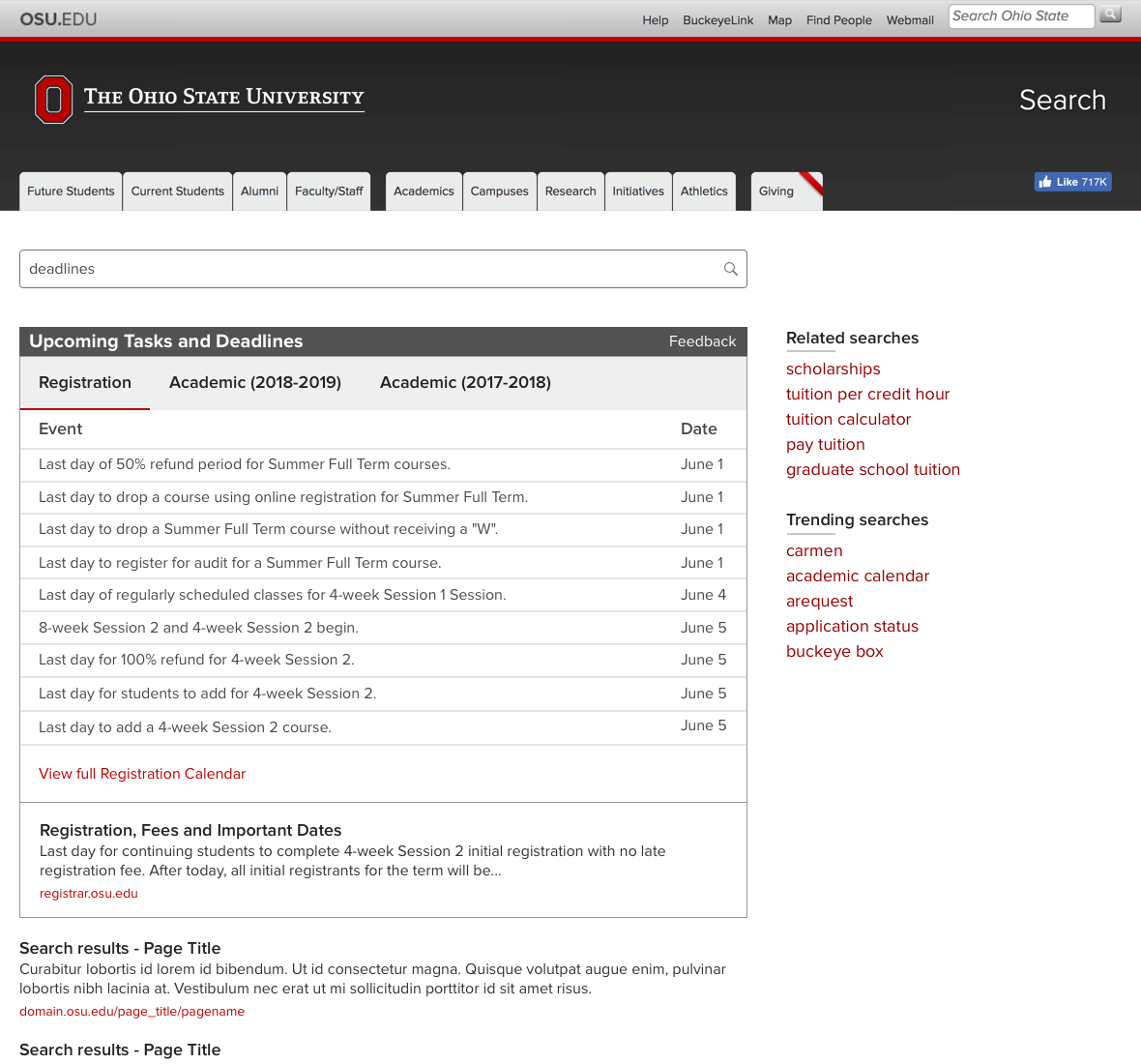Open the registrar.osu.edu link
The image size is (1141, 1064).
(x=89, y=894)
